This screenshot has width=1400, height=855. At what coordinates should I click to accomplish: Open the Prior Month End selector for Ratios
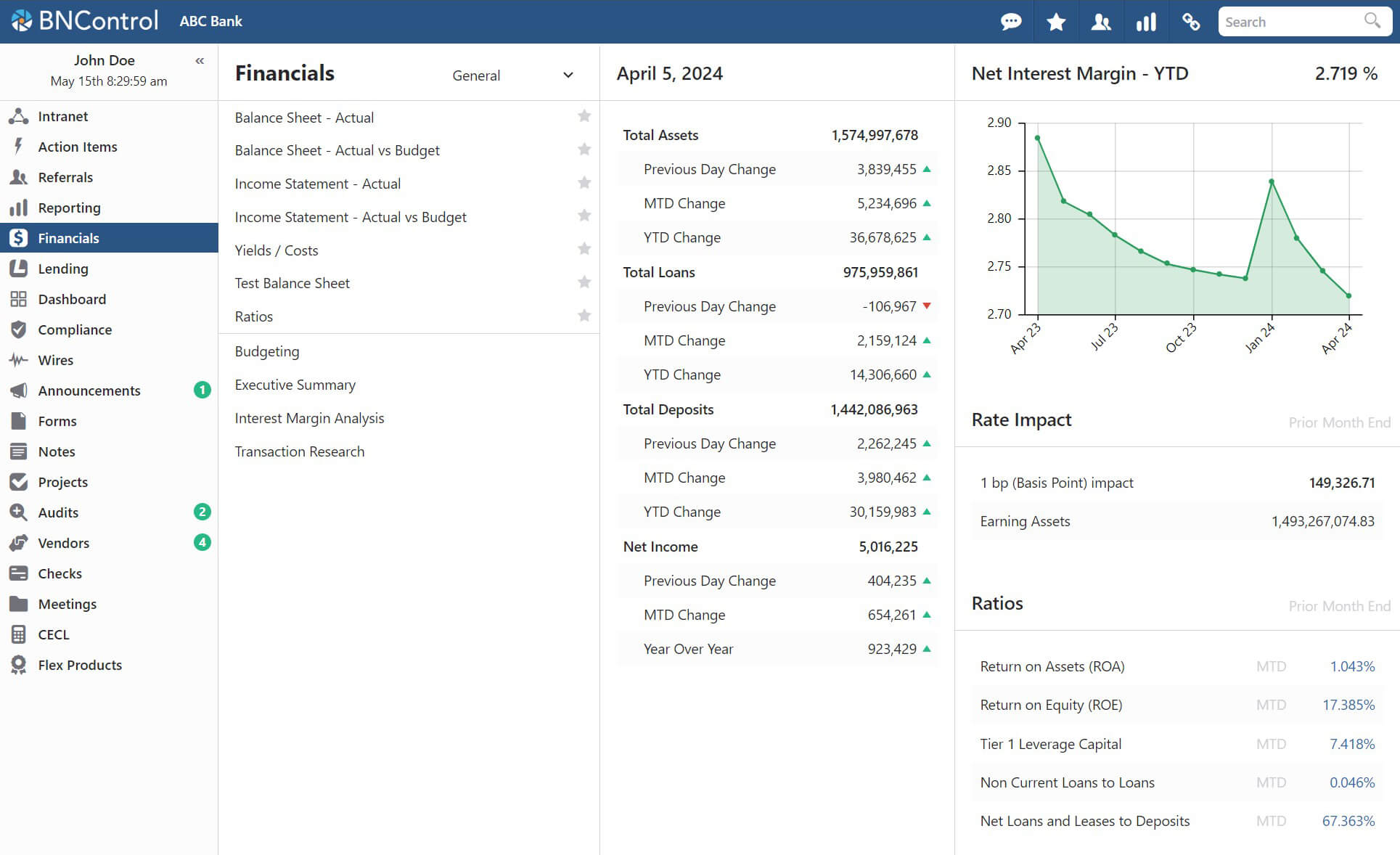click(1339, 606)
